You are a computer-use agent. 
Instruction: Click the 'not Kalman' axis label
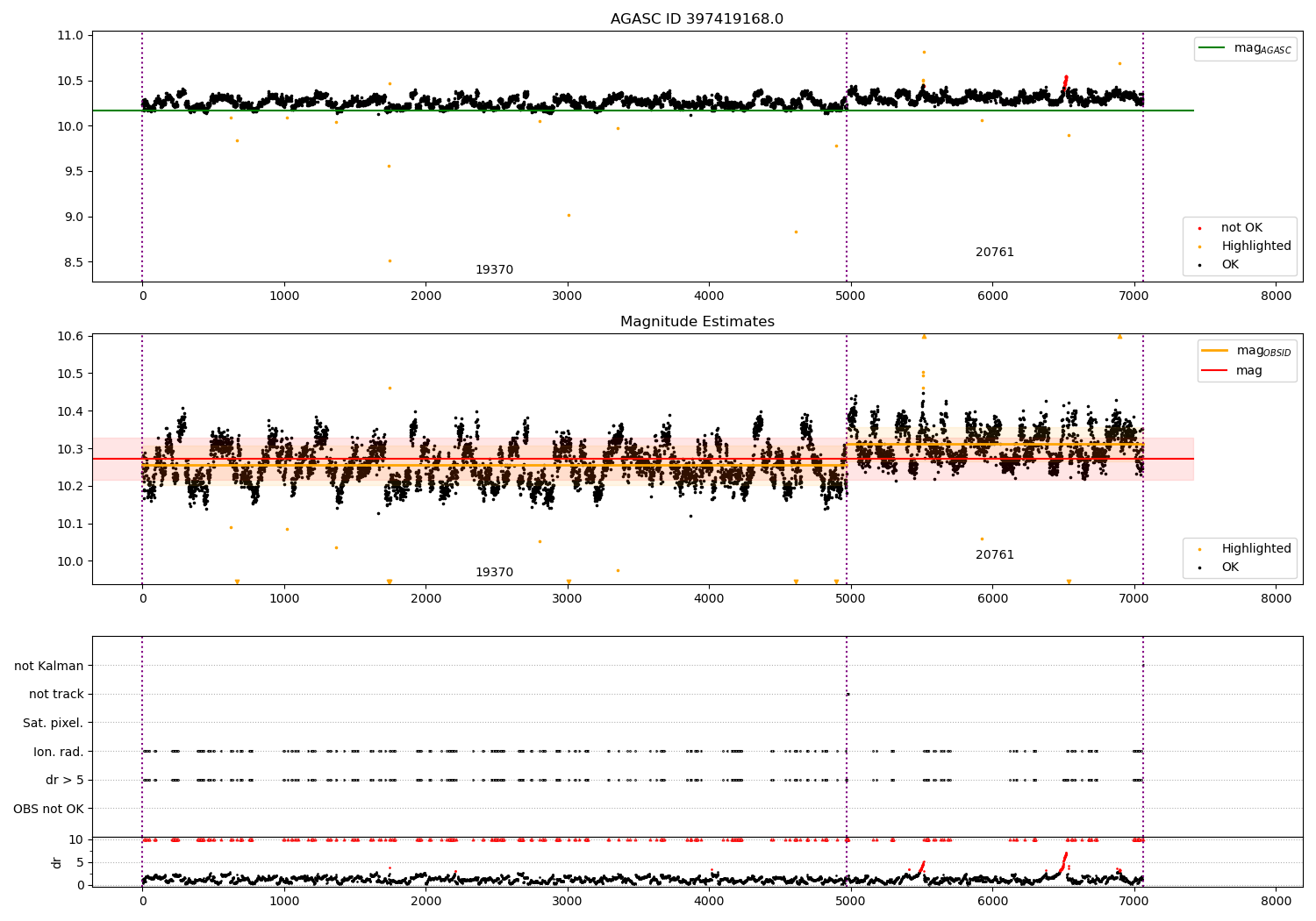pyautogui.click(x=49, y=666)
